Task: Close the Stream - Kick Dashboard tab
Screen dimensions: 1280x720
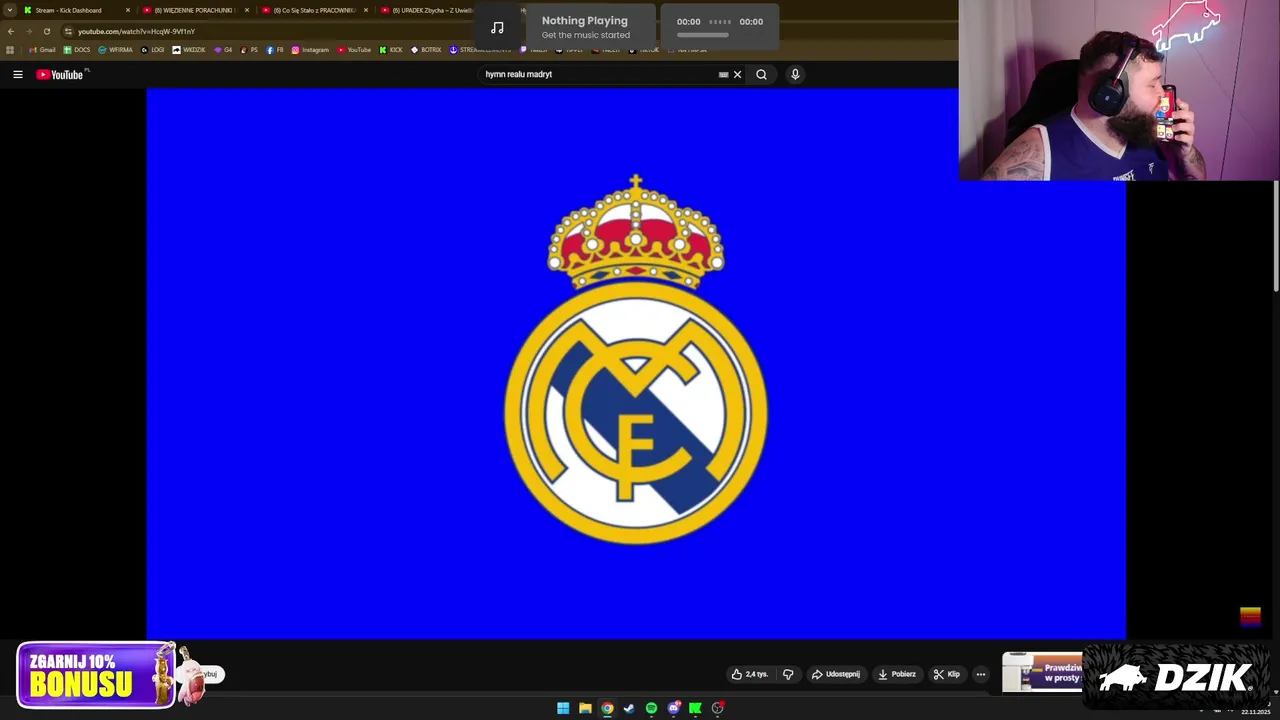Action: [x=128, y=10]
